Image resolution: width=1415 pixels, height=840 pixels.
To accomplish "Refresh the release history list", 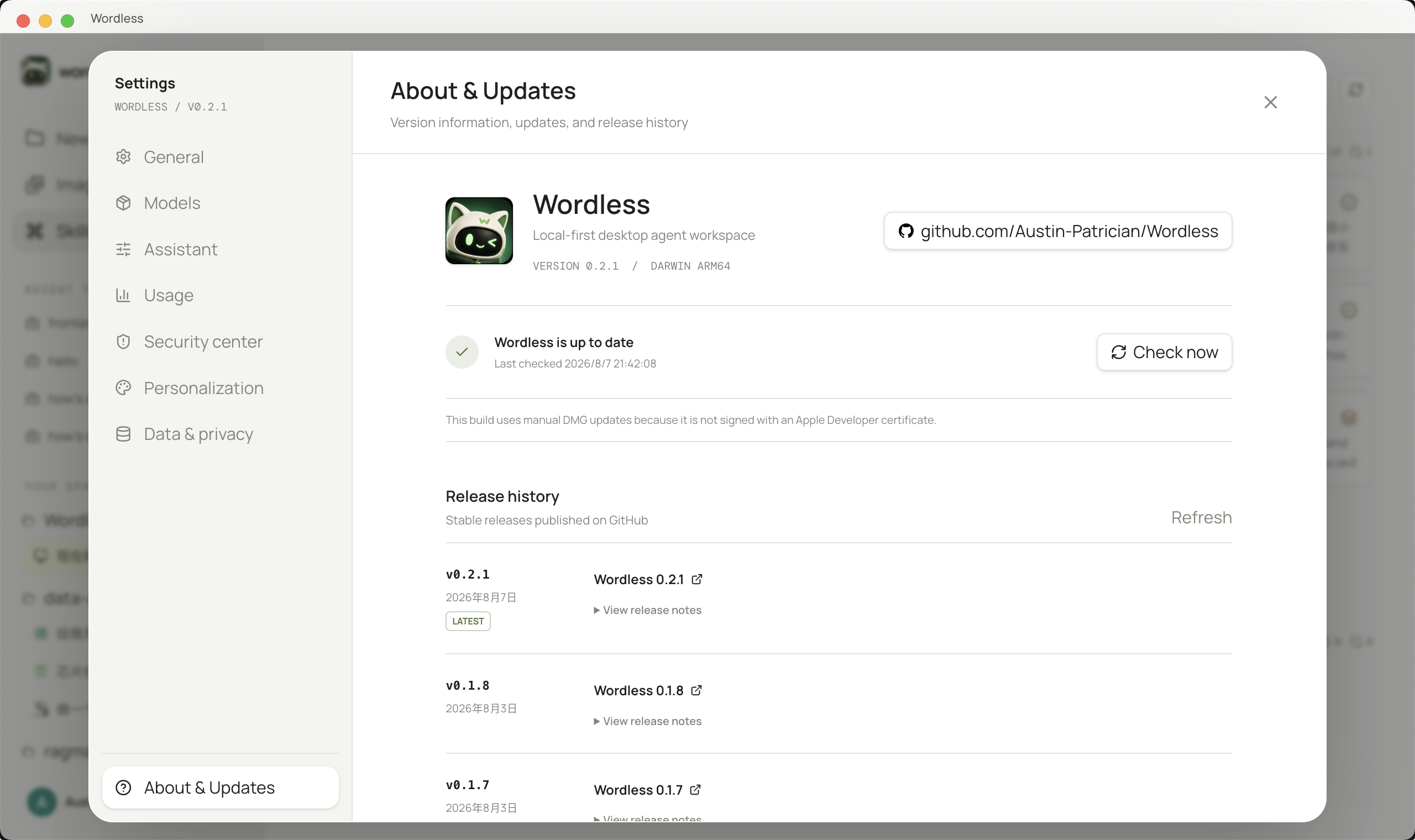I will (x=1201, y=517).
